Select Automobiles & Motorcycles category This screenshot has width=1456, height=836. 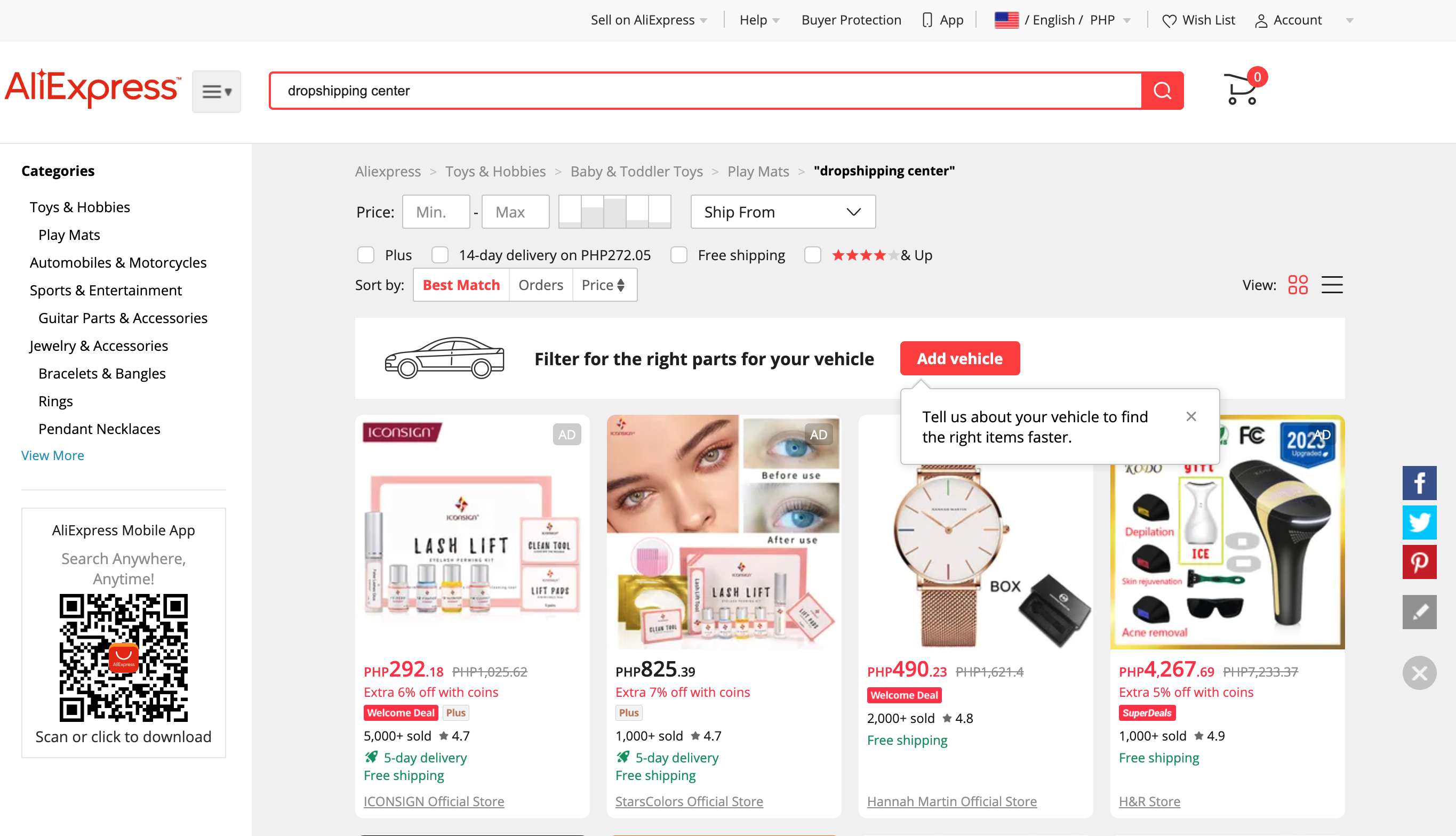[x=118, y=262]
